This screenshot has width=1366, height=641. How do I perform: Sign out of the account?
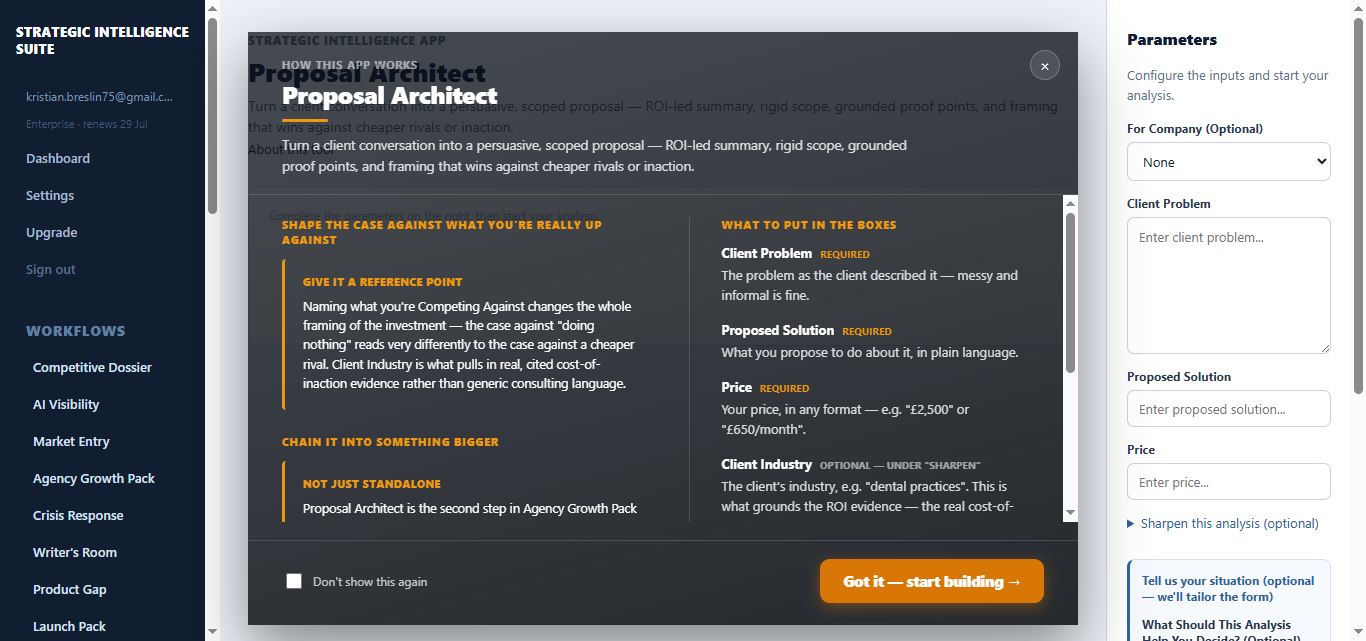[51, 269]
